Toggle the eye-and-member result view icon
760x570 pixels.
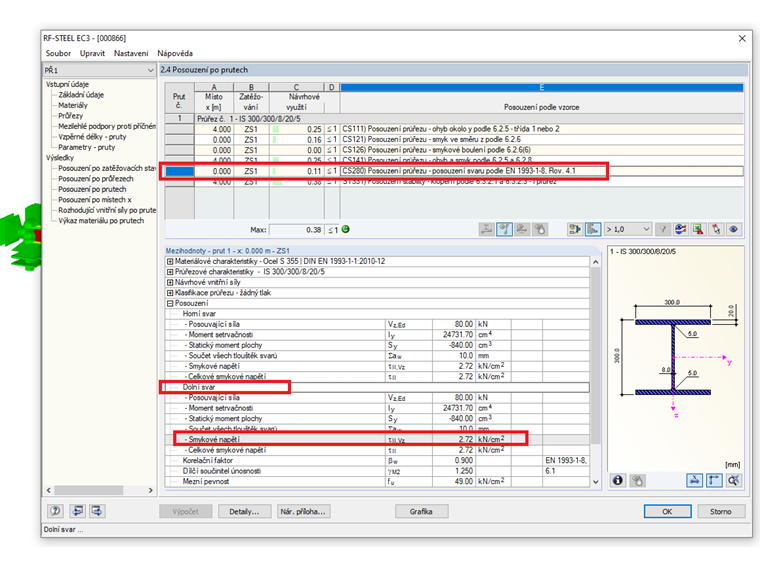[505, 229]
